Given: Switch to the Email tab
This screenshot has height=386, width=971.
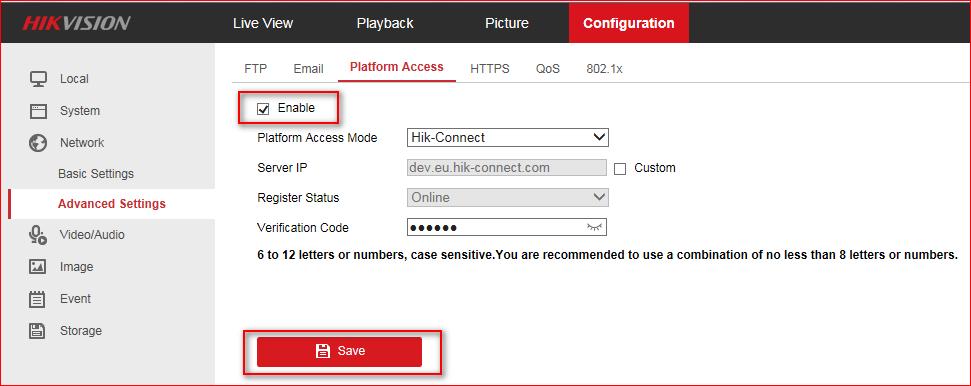Looking at the screenshot, I should pyautogui.click(x=308, y=69).
